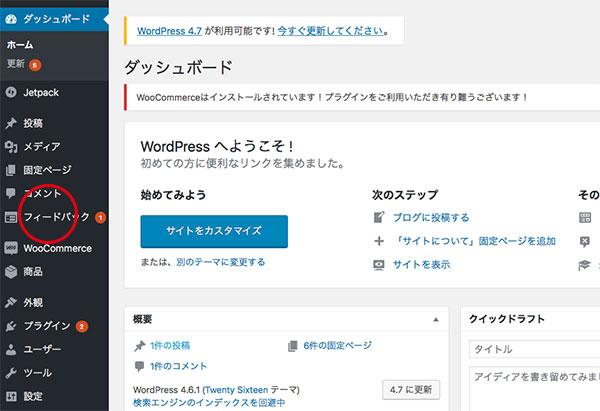Click the 固定ページ icon in sidebar
Image resolution: width=600 pixels, height=411 pixels.
coord(11,170)
